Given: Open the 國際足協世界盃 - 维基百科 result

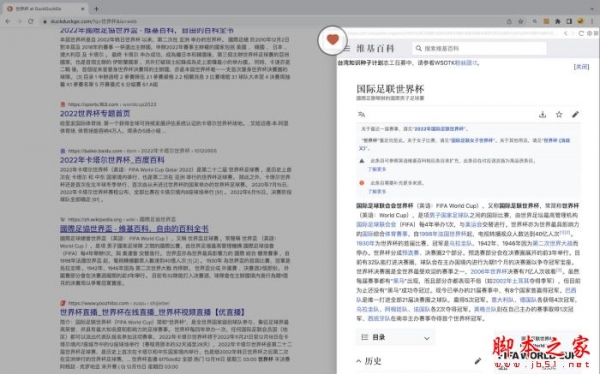Looking at the screenshot, I should point(134,229).
